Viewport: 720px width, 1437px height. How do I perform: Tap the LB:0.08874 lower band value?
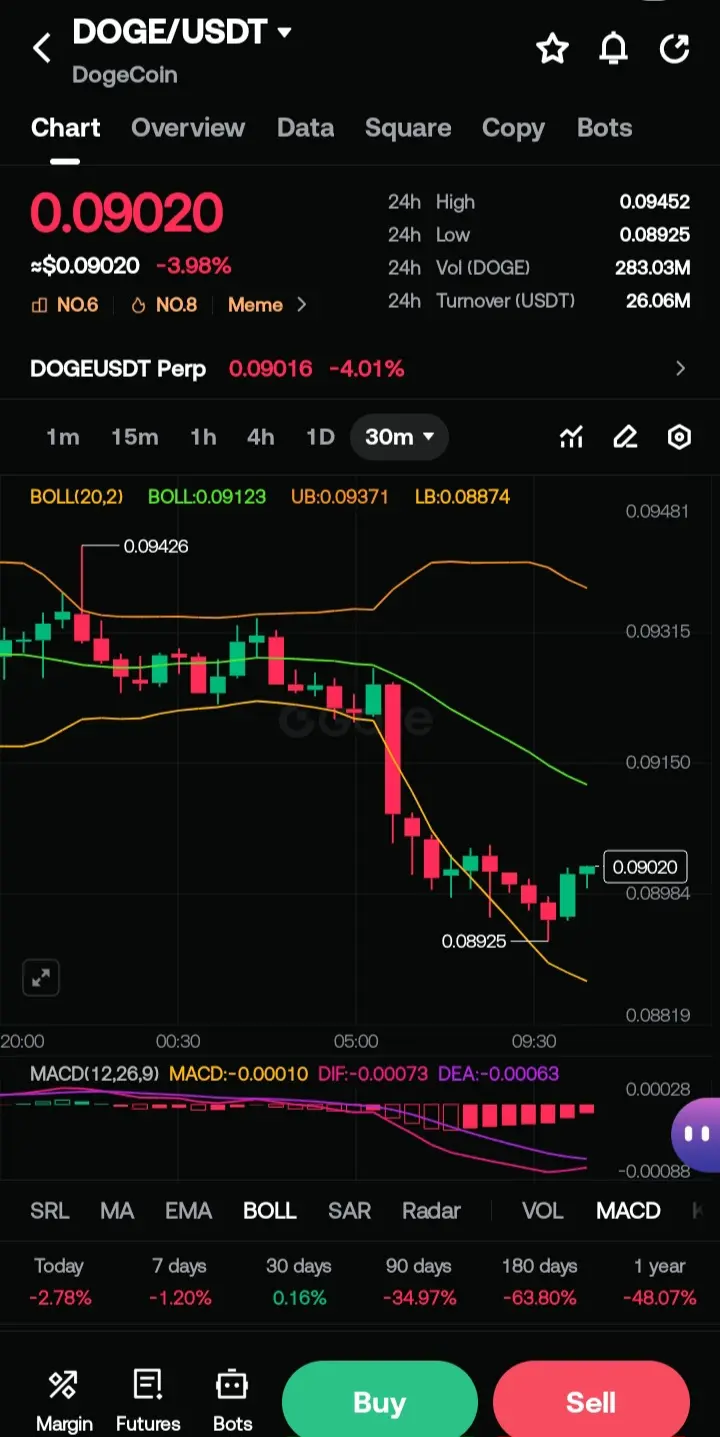pos(462,496)
